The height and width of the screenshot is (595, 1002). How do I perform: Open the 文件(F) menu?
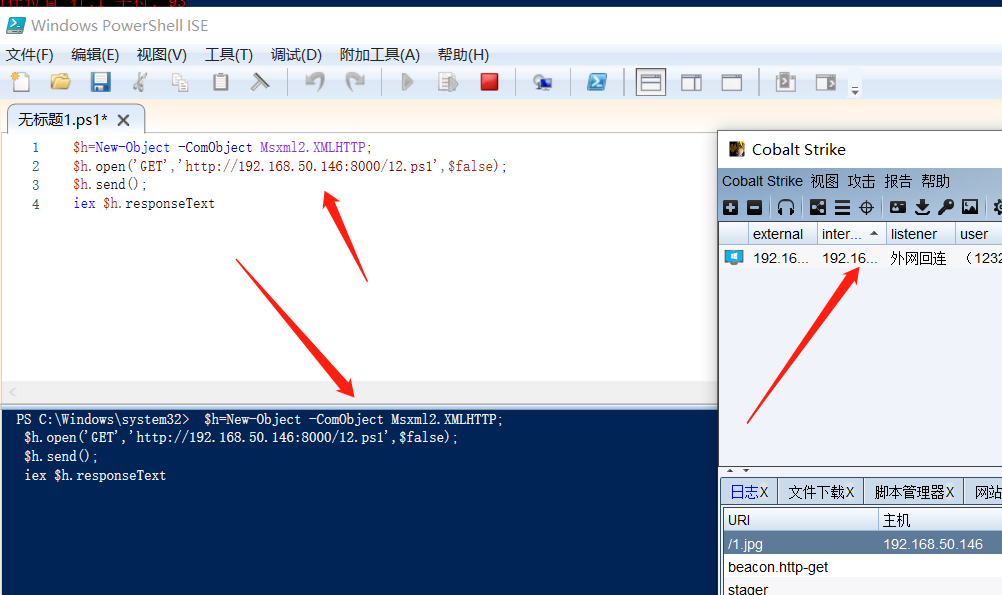coord(29,55)
